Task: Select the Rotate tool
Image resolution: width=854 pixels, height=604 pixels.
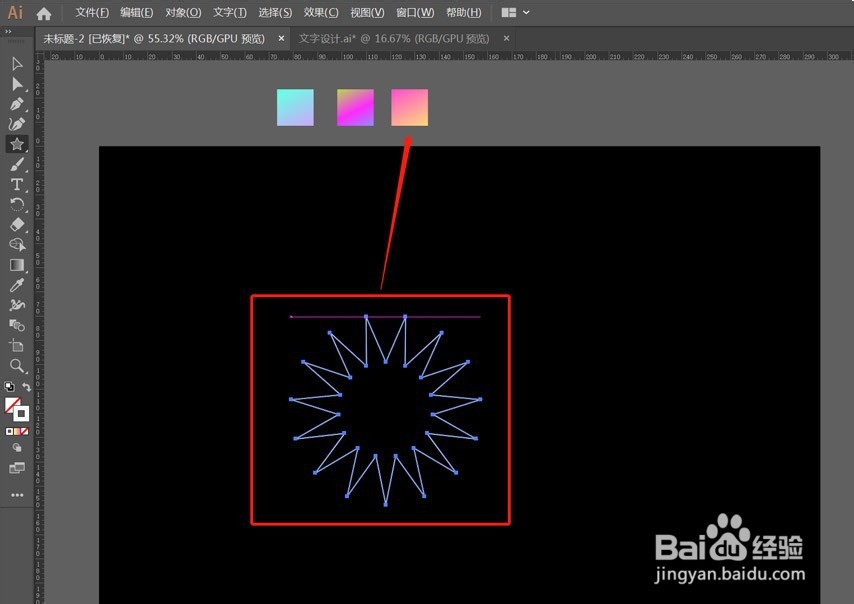Action: [x=17, y=205]
